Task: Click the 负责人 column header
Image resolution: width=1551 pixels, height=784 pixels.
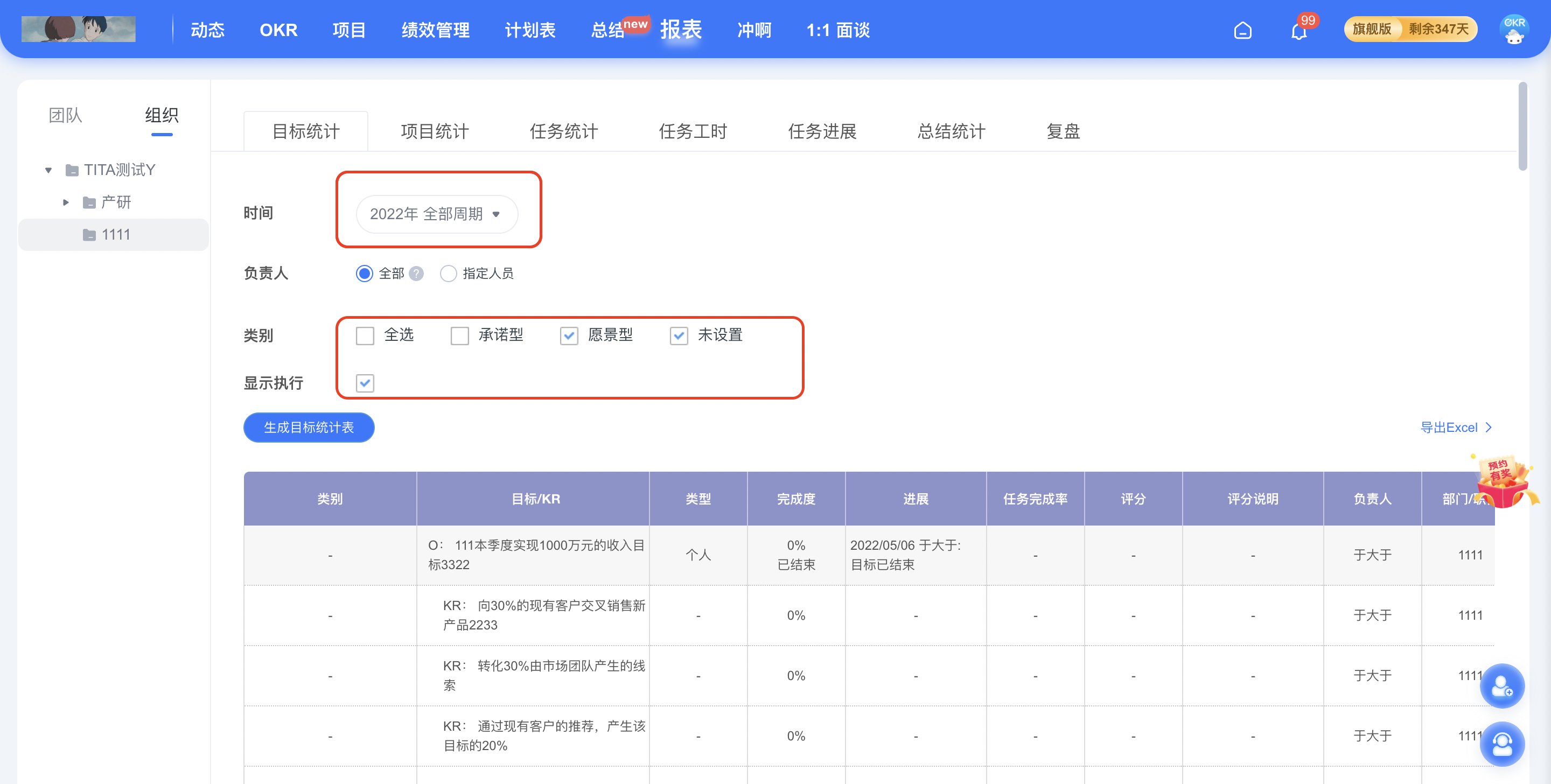Action: pyautogui.click(x=1372, y=499)
